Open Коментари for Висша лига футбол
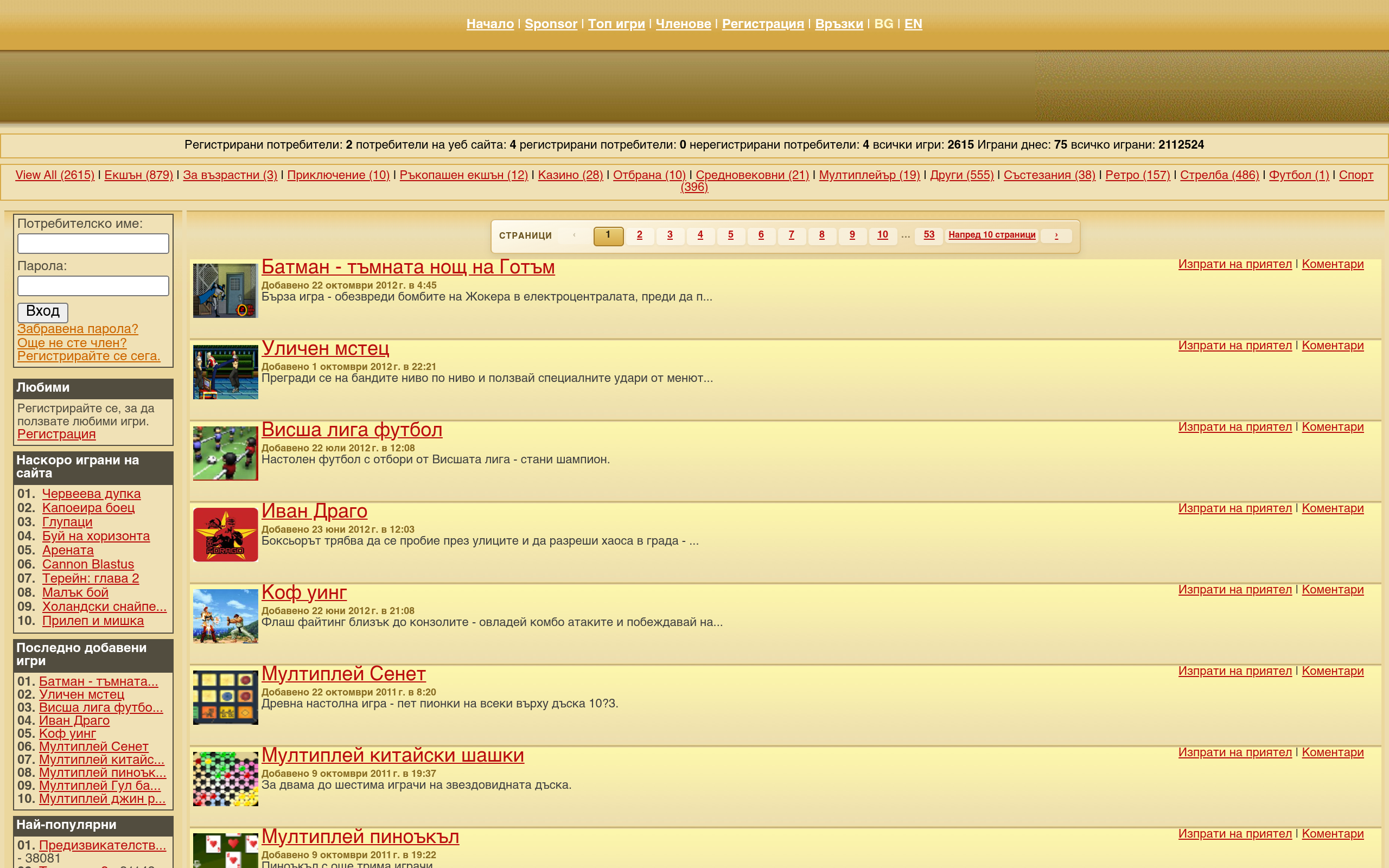 [x=1332, y=427]
